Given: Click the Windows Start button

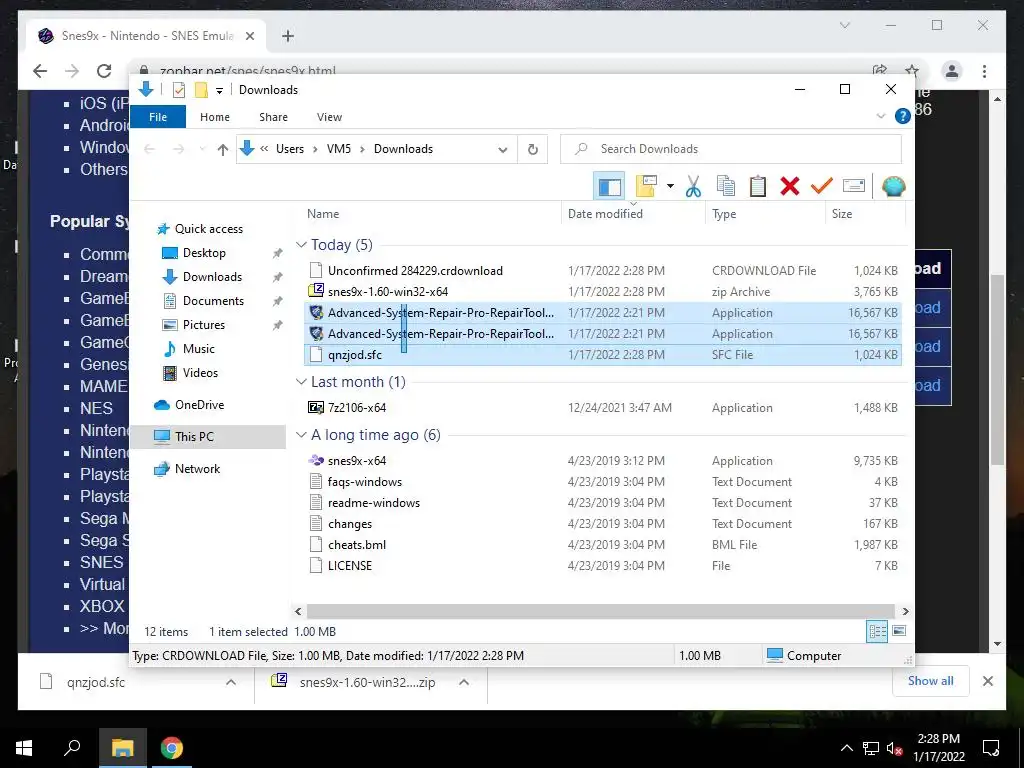Looking at the screenshot, I should pos(24,748).
